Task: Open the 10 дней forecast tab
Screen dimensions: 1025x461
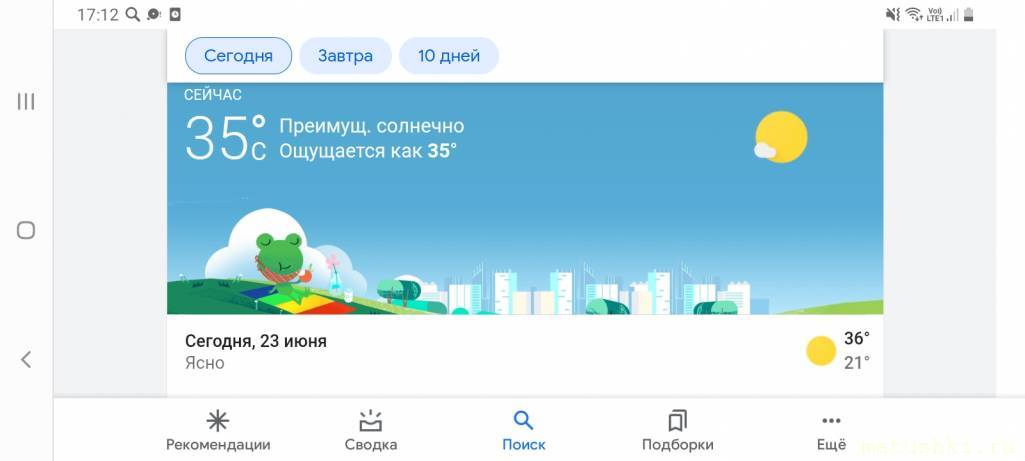Action: 448,56
